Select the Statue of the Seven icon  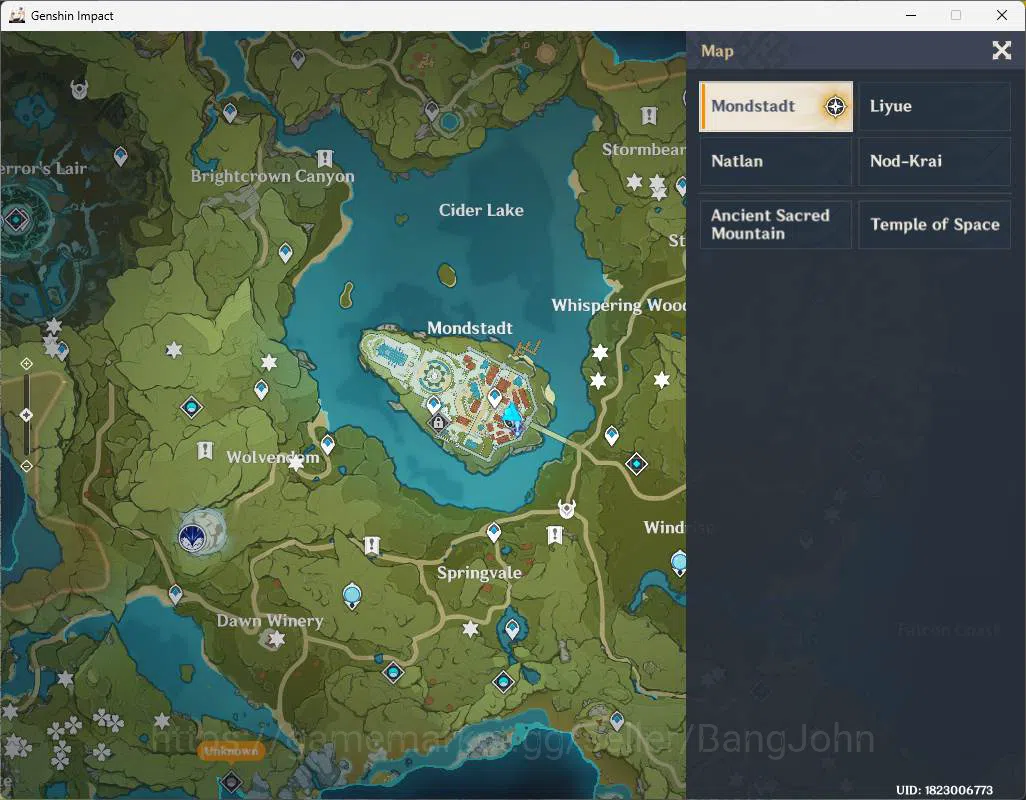pos(194,536)
